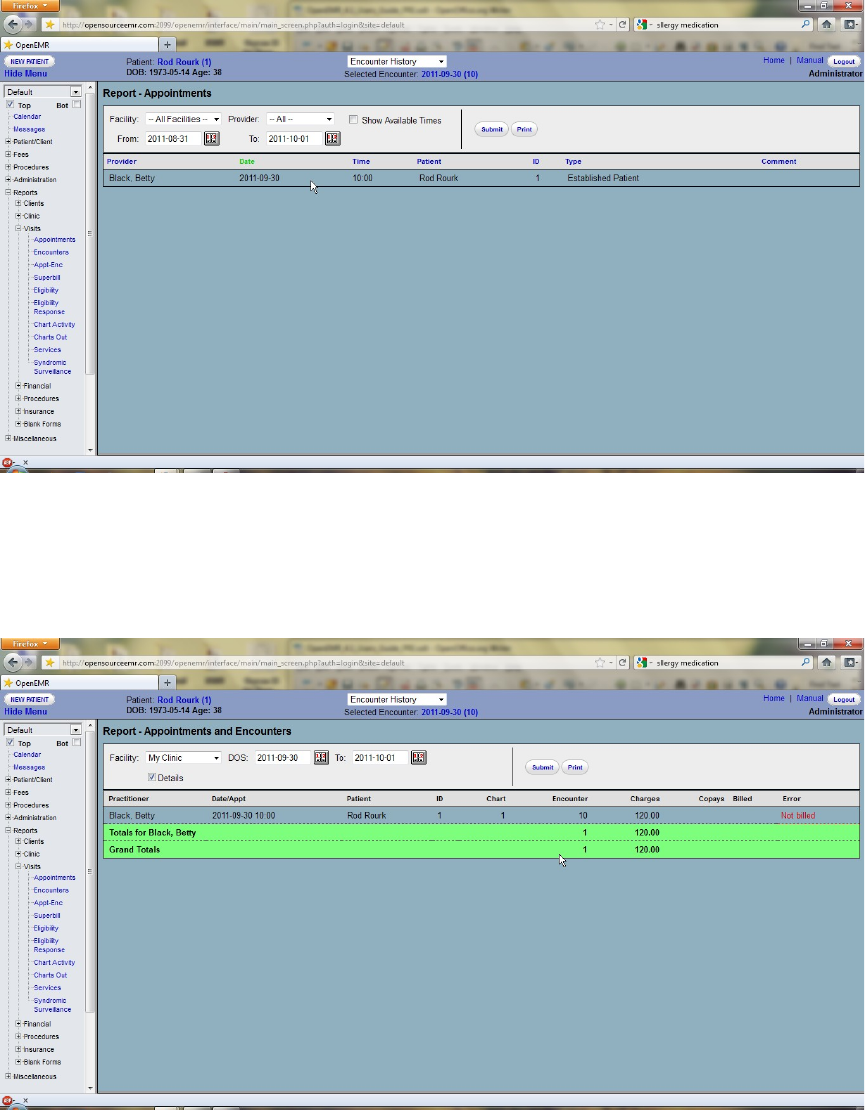Toggle Top checkbox in Appointments and Encounters sidebar
865x1110 pixels.
(10, 743)
